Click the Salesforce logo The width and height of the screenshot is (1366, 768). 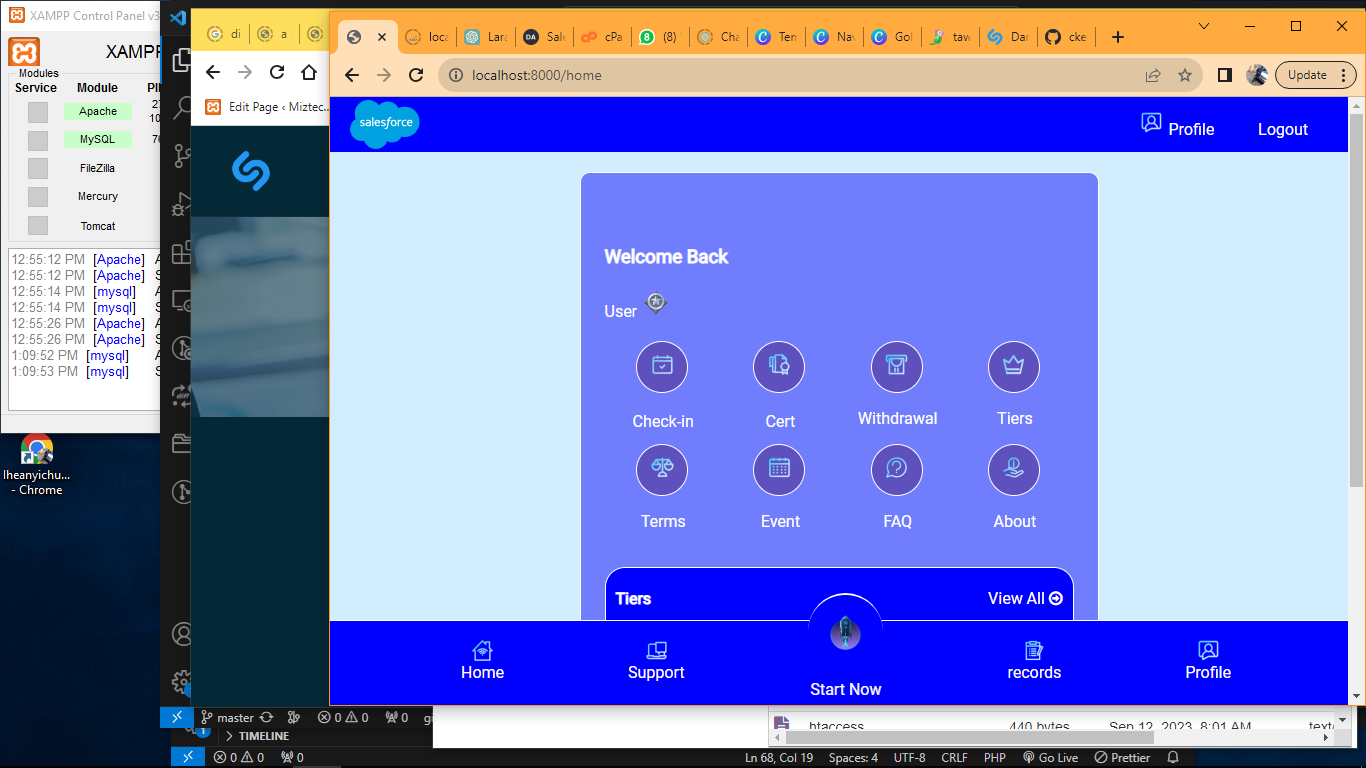coord(385,124)
